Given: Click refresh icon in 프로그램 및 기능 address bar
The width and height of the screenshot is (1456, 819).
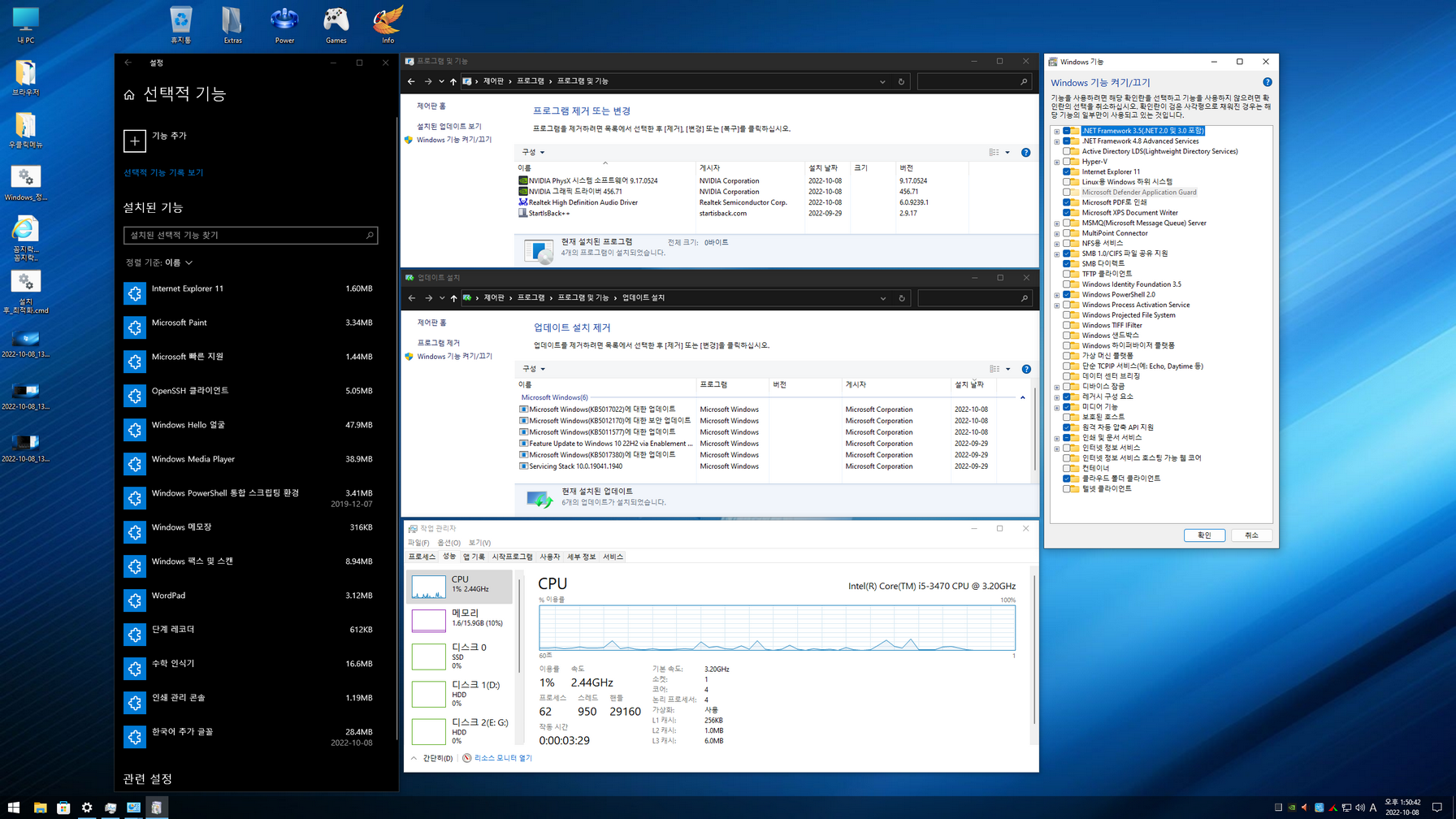Looking at the screenshot, I should click(x=901, y=81).
